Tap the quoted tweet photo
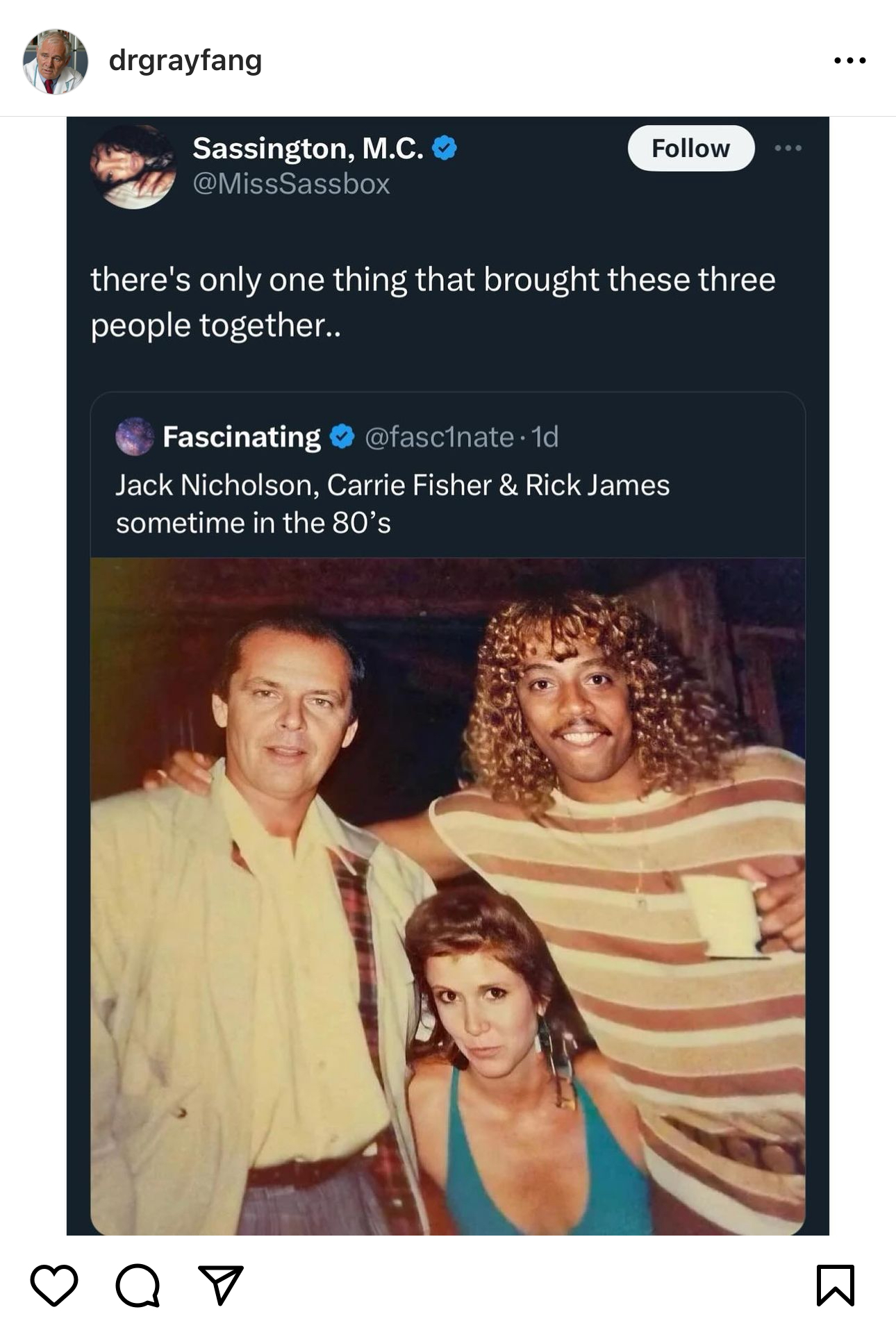This screenshot has width=896, height=1321. (448, 896)
